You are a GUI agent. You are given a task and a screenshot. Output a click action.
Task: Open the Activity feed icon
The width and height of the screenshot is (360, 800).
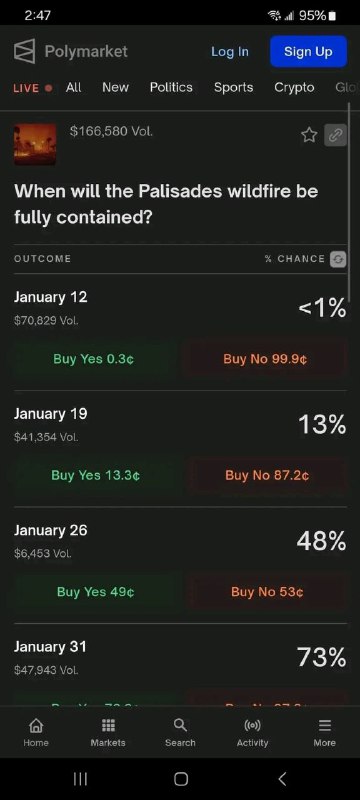click(252, 733)
